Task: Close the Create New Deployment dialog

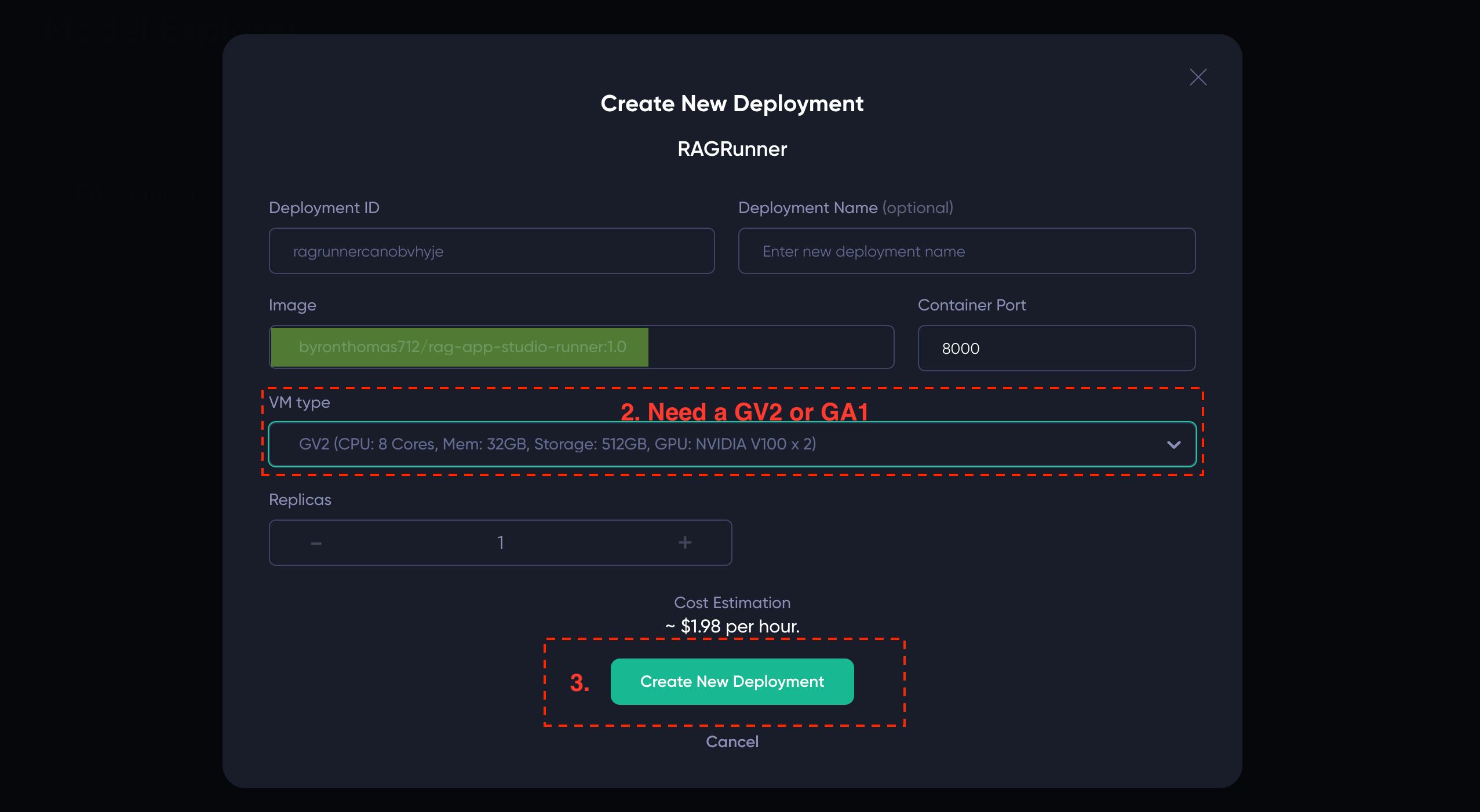Action: pos(1198,77)
